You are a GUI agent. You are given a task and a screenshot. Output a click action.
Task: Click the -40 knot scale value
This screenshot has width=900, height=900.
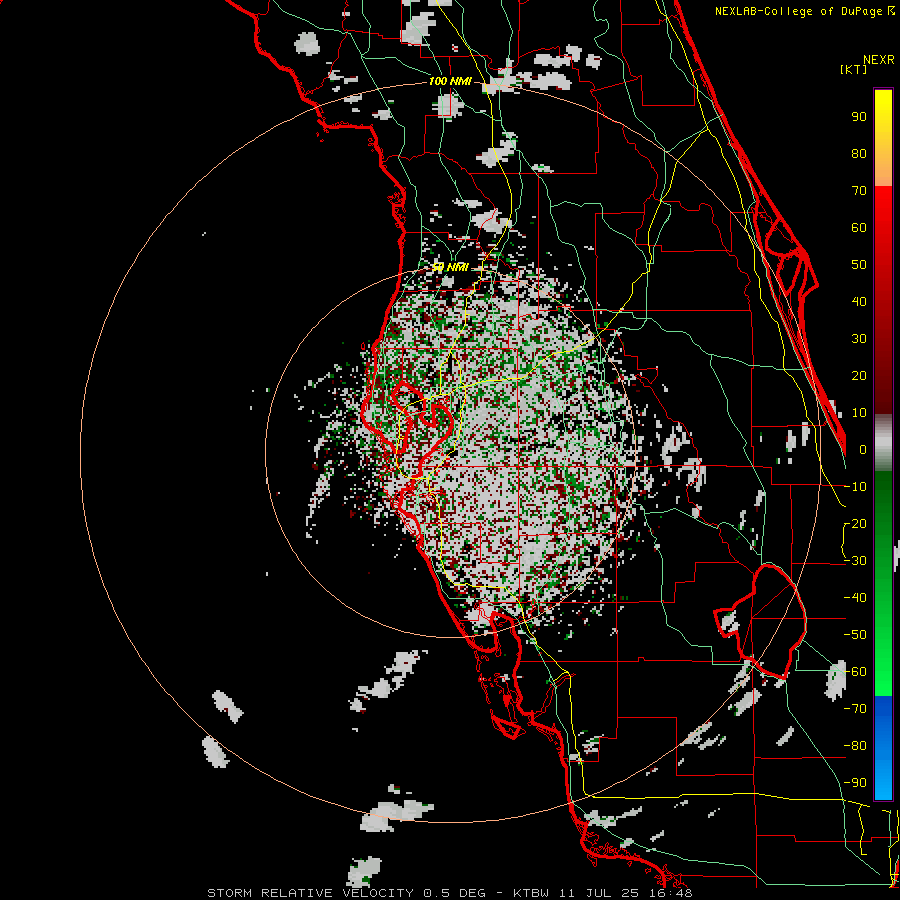point(855,598)
